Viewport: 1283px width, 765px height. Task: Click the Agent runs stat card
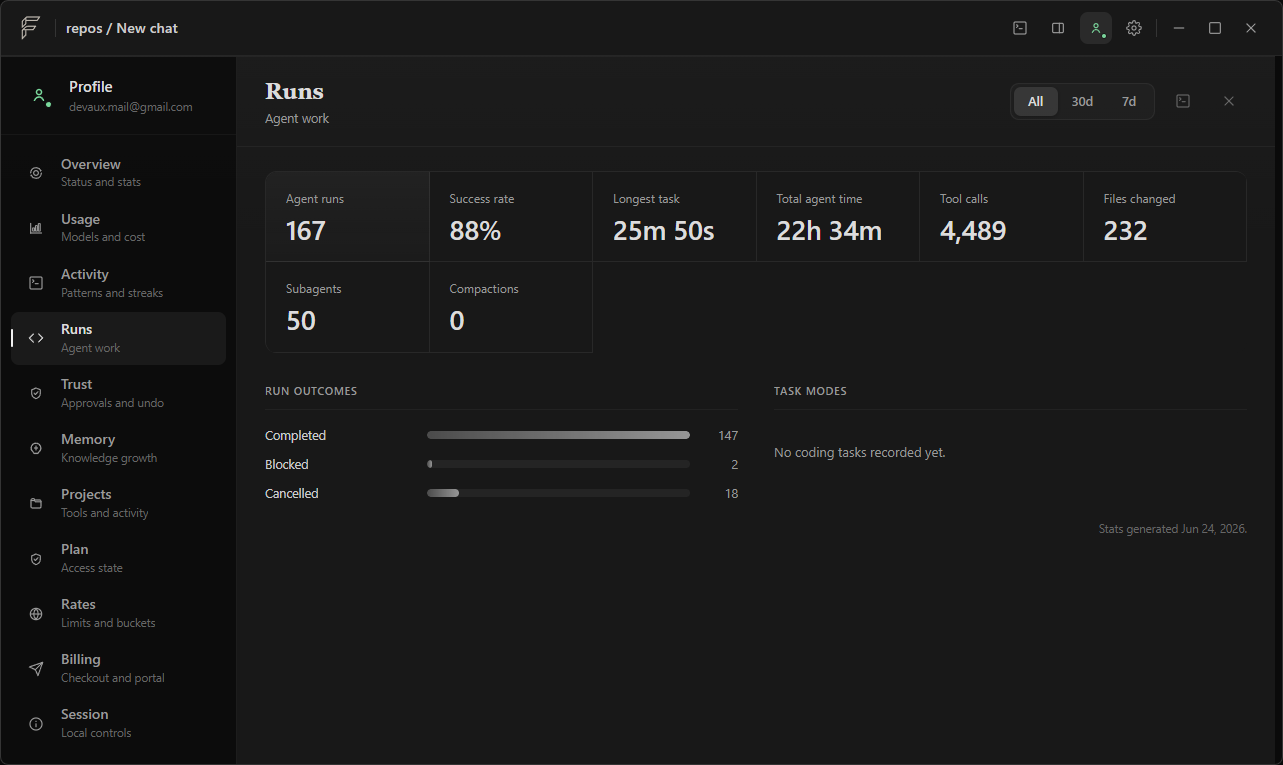point(347,217)
